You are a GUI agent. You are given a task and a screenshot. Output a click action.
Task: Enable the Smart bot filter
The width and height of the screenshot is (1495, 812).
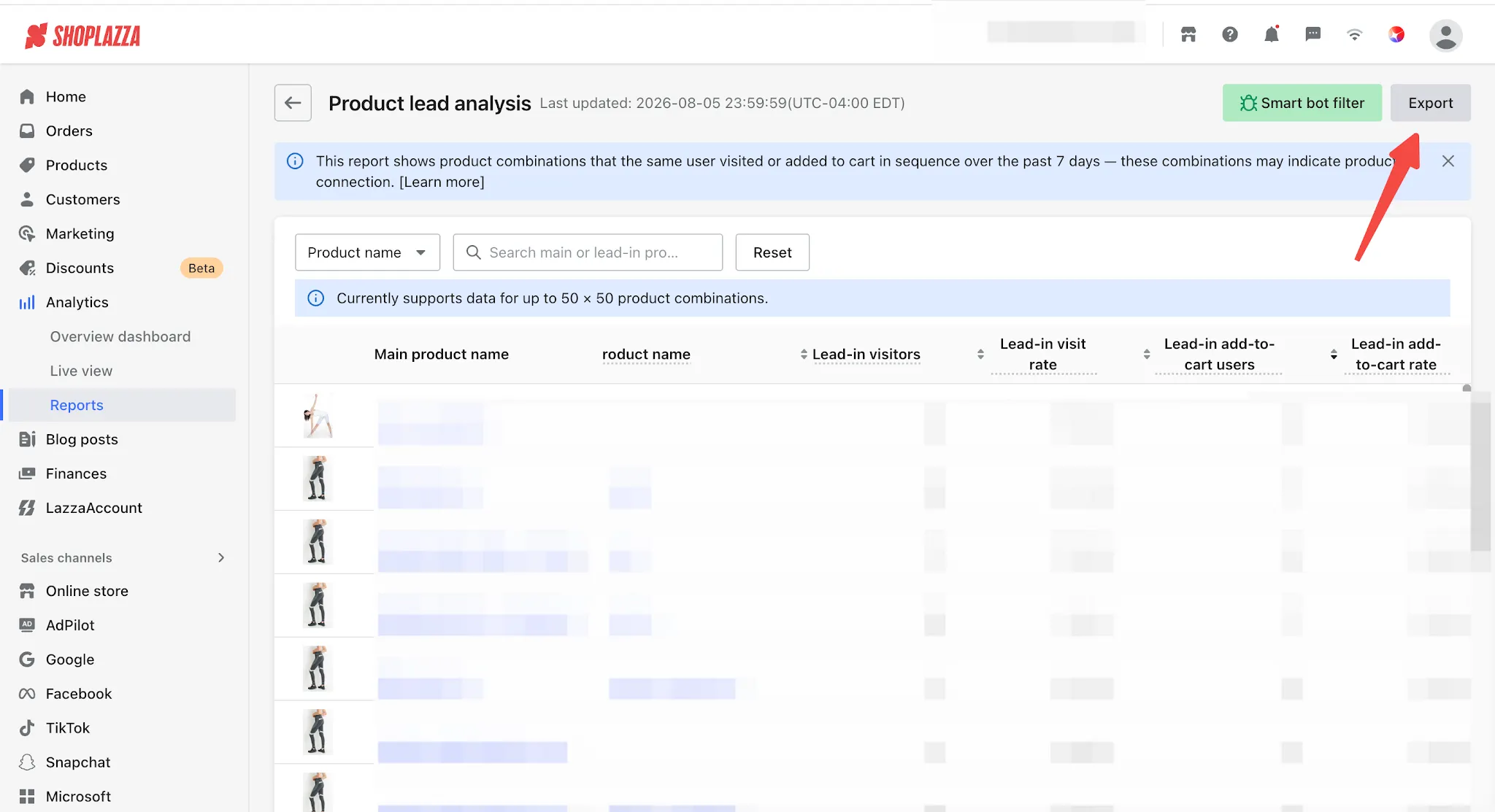click(1302, 103)
